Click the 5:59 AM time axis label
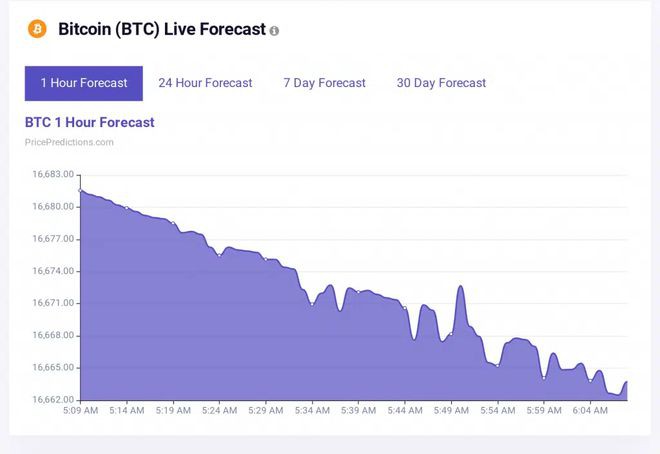The width and height of the screenshot is (660, 454). tap(542, 410)
